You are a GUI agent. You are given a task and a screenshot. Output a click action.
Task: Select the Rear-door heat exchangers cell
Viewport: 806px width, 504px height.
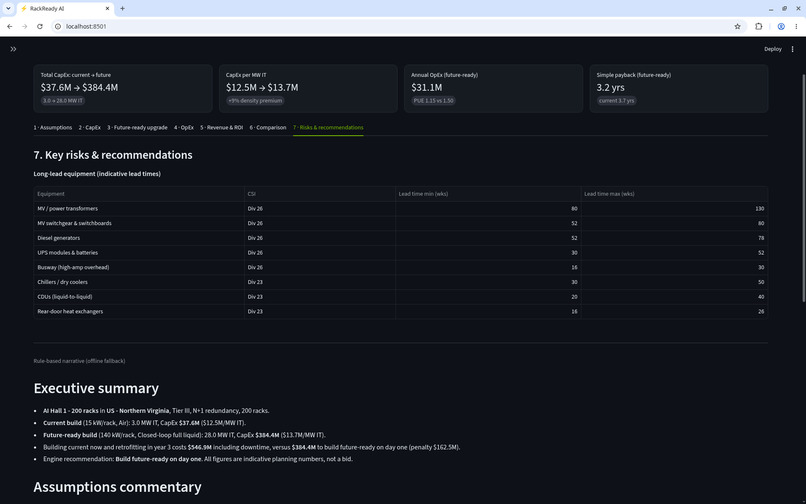pos(139,311)
